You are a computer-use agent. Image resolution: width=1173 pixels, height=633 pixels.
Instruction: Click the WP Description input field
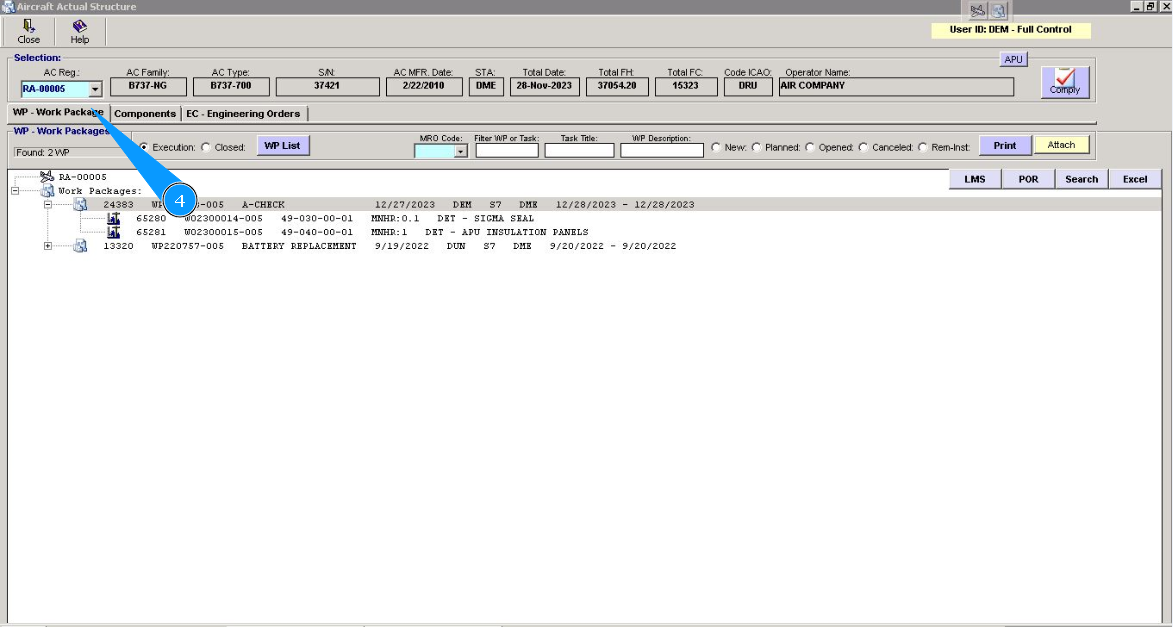(662, 150)
